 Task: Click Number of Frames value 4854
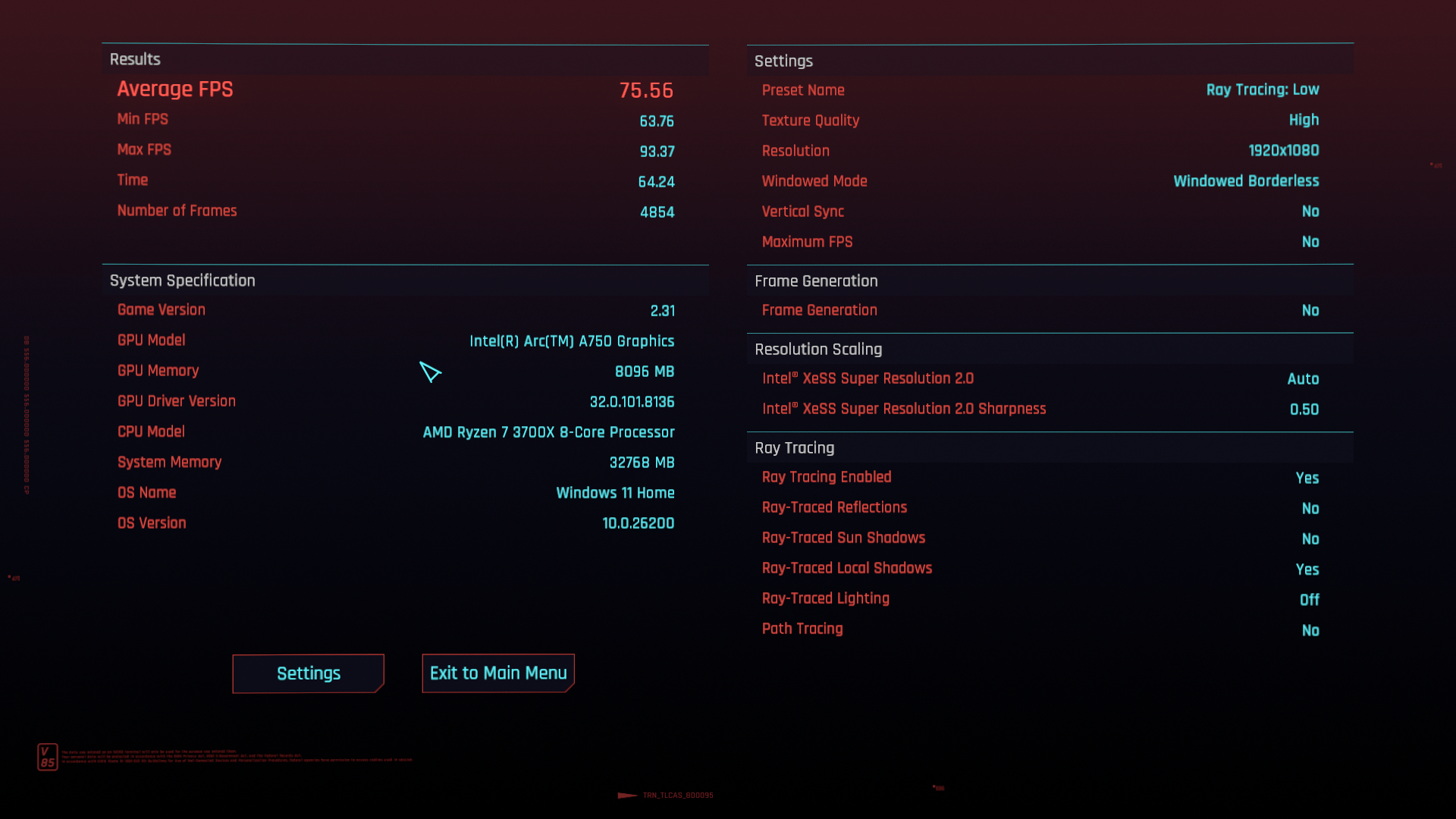[x=657, y=212]
